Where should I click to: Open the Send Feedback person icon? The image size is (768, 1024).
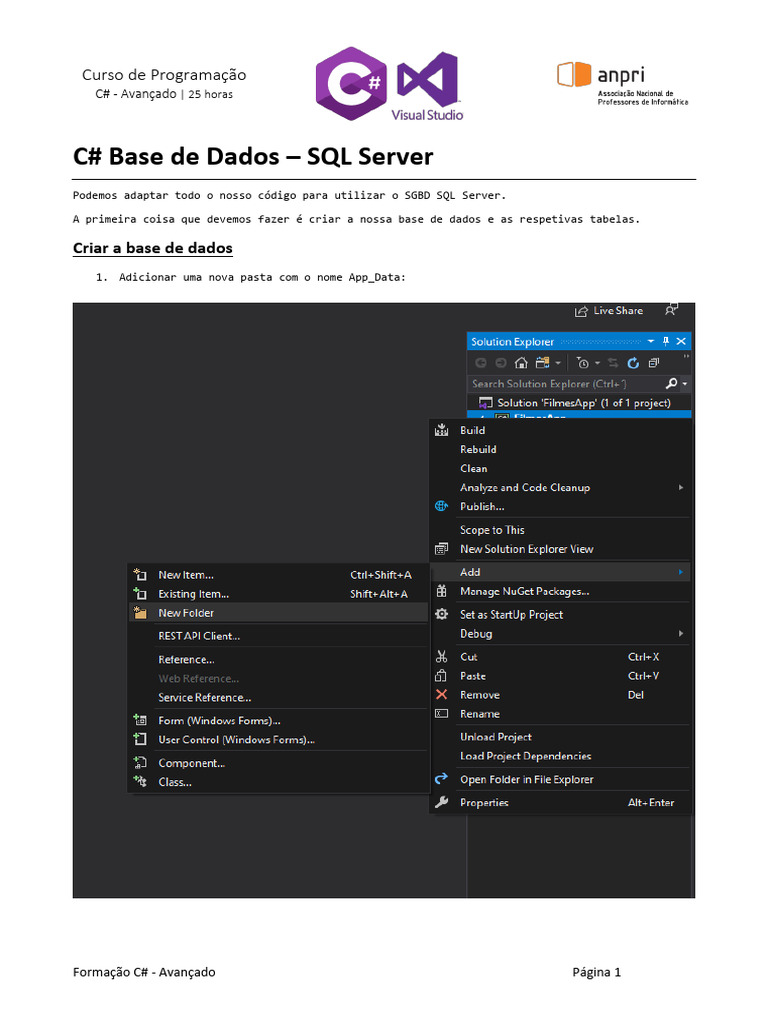pos(671,310)
